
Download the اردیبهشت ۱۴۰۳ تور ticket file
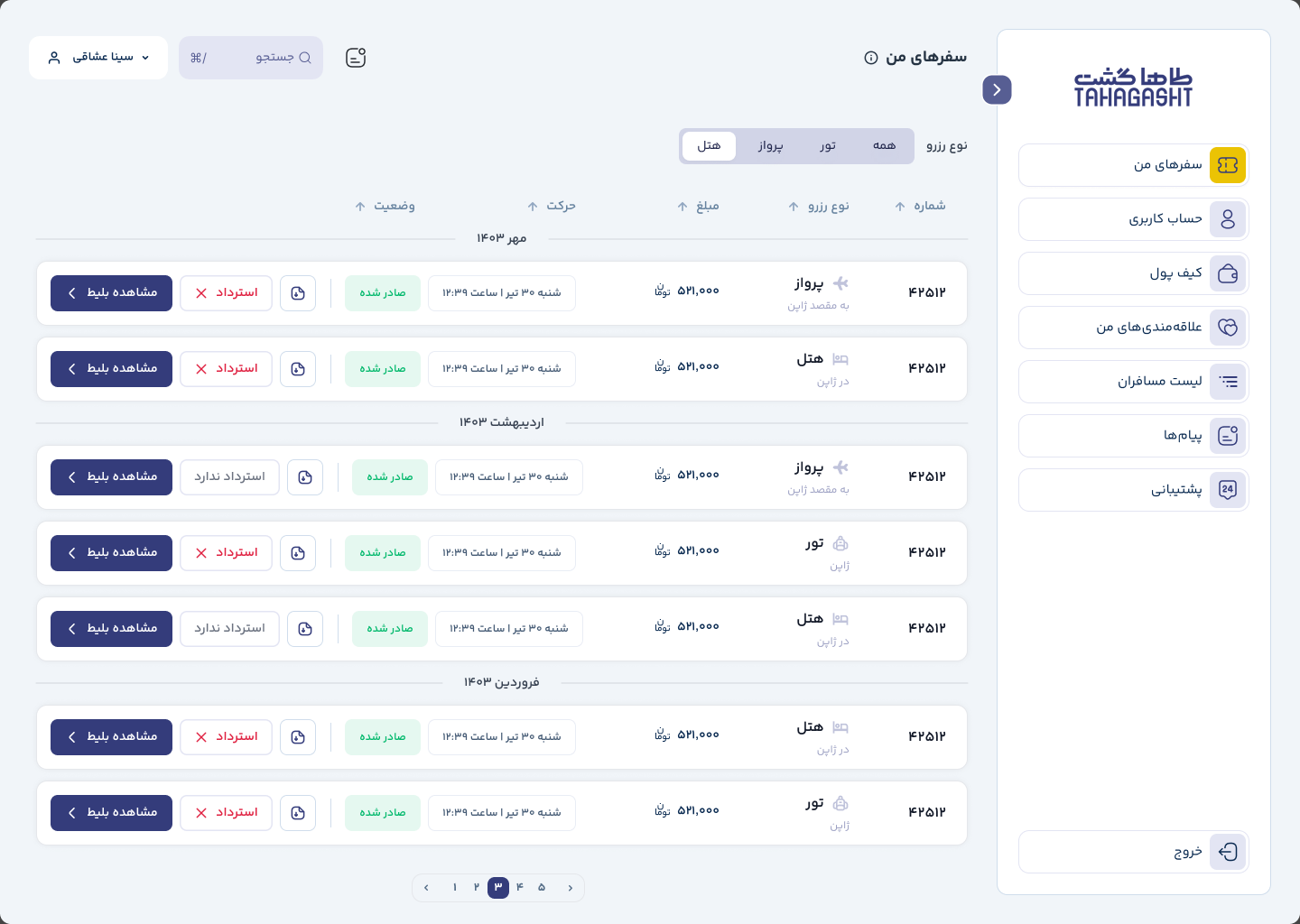[298, 553]
